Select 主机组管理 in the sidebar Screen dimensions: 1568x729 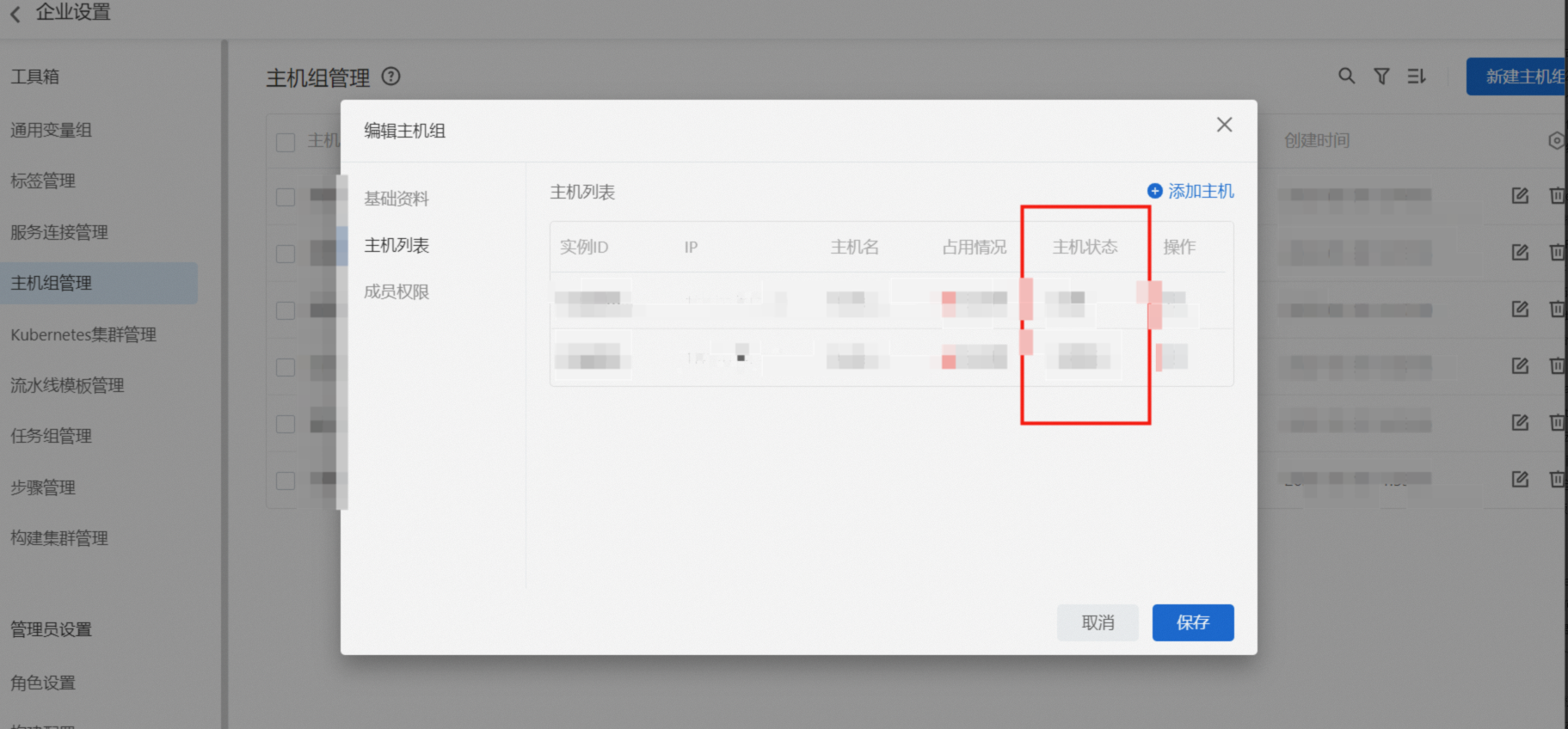pyautogui.click(x=99, y=283)
